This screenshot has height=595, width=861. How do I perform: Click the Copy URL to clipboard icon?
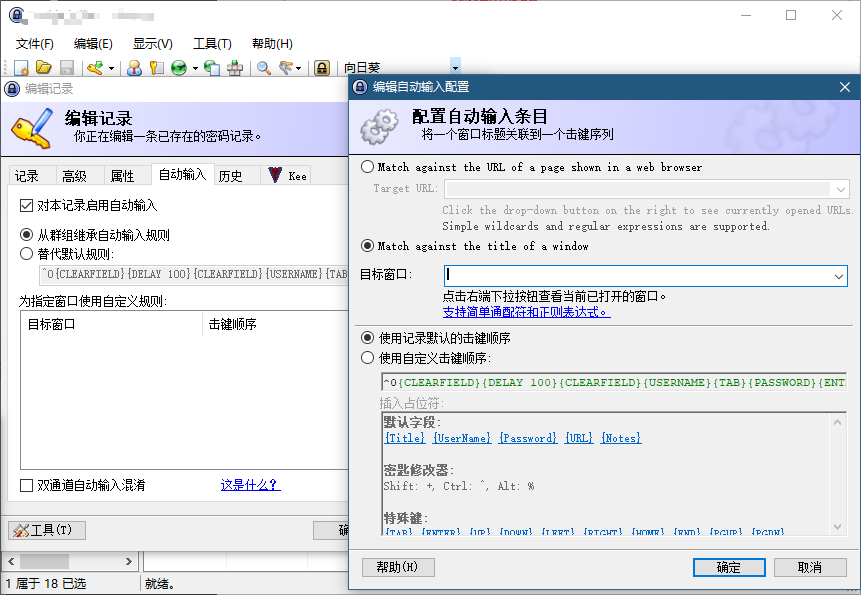click(212, 68)
